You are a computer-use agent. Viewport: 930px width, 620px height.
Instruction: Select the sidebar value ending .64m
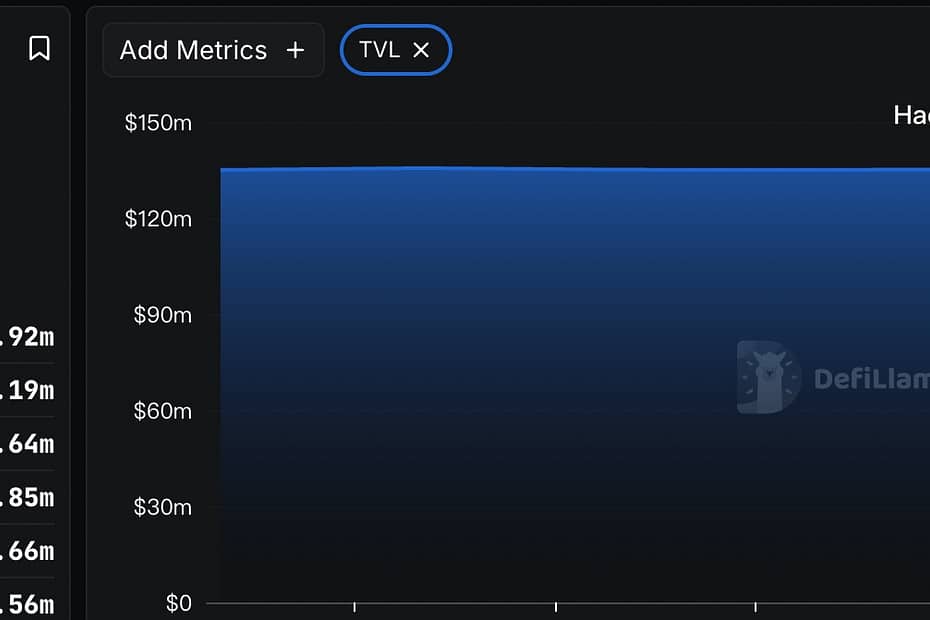coord(27,444)
